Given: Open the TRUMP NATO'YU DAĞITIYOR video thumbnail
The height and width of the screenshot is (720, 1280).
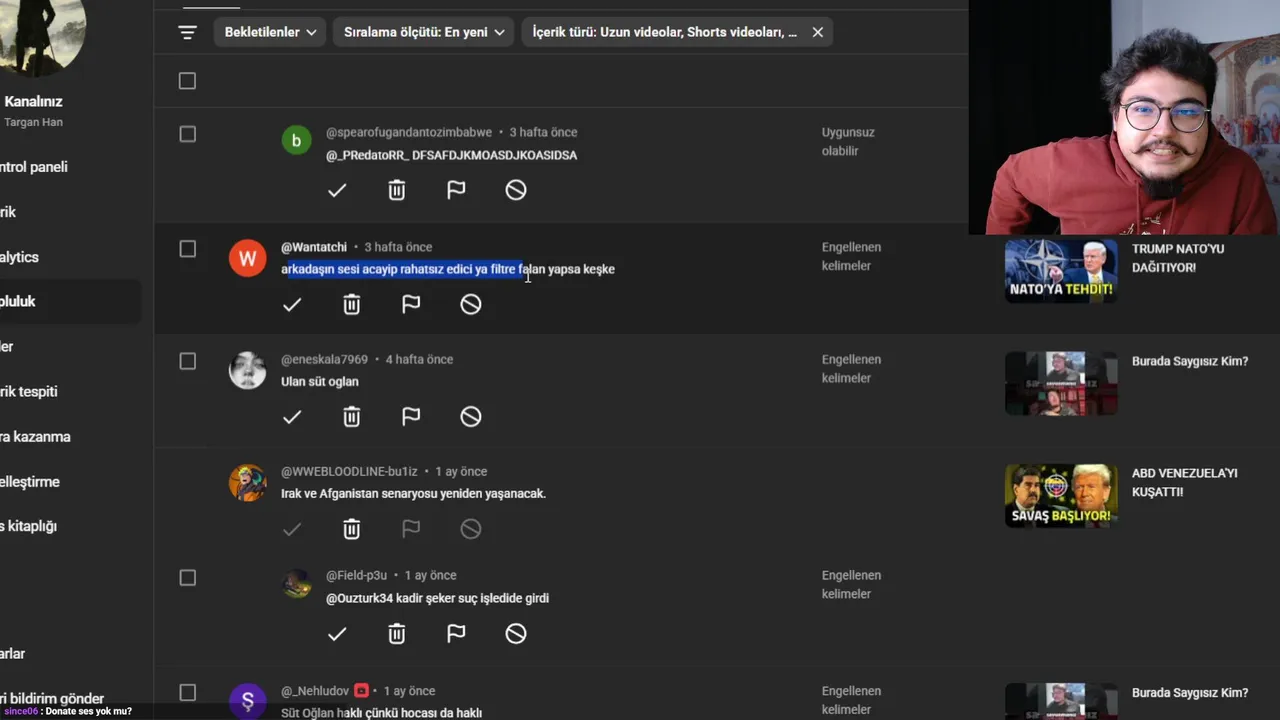Looking at the screenshot, I should pos(1061,271).
